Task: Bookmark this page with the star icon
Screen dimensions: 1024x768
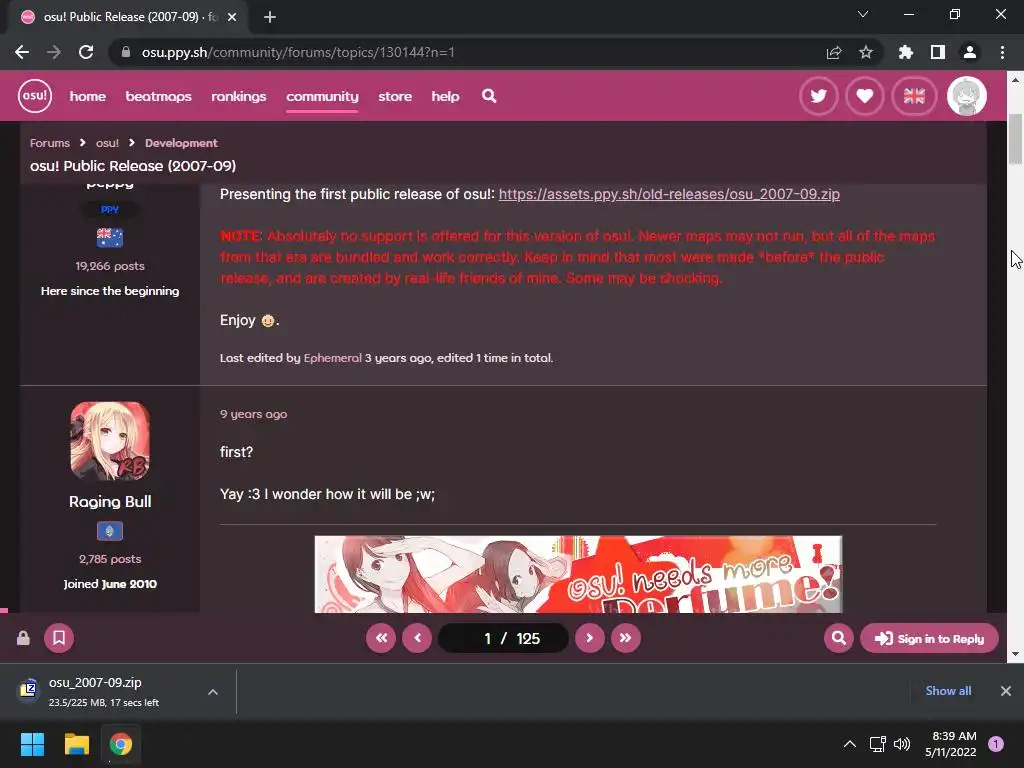Action: coord(866,52)
